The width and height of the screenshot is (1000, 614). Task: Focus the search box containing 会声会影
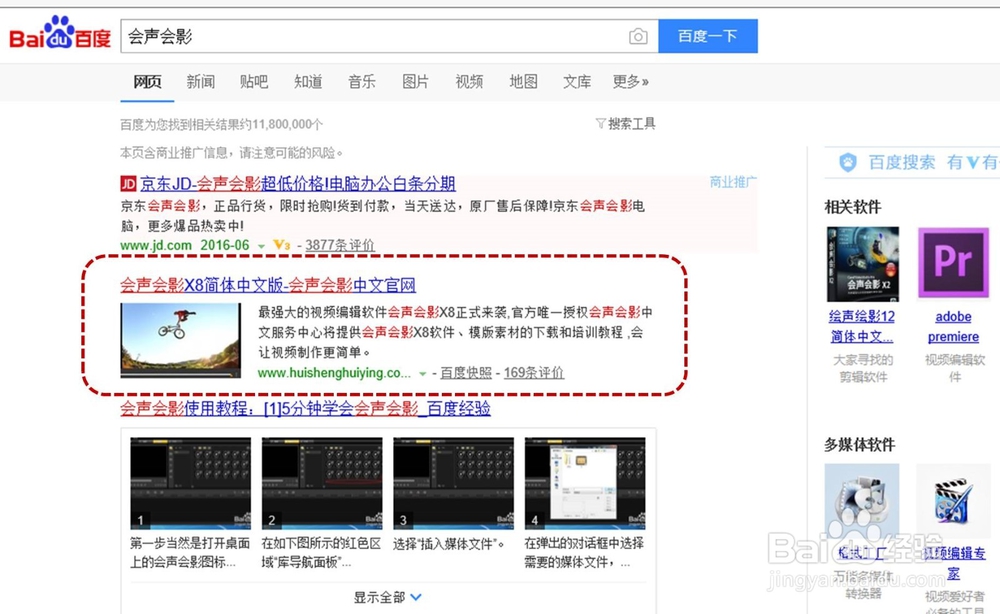[x=389, y=36]
